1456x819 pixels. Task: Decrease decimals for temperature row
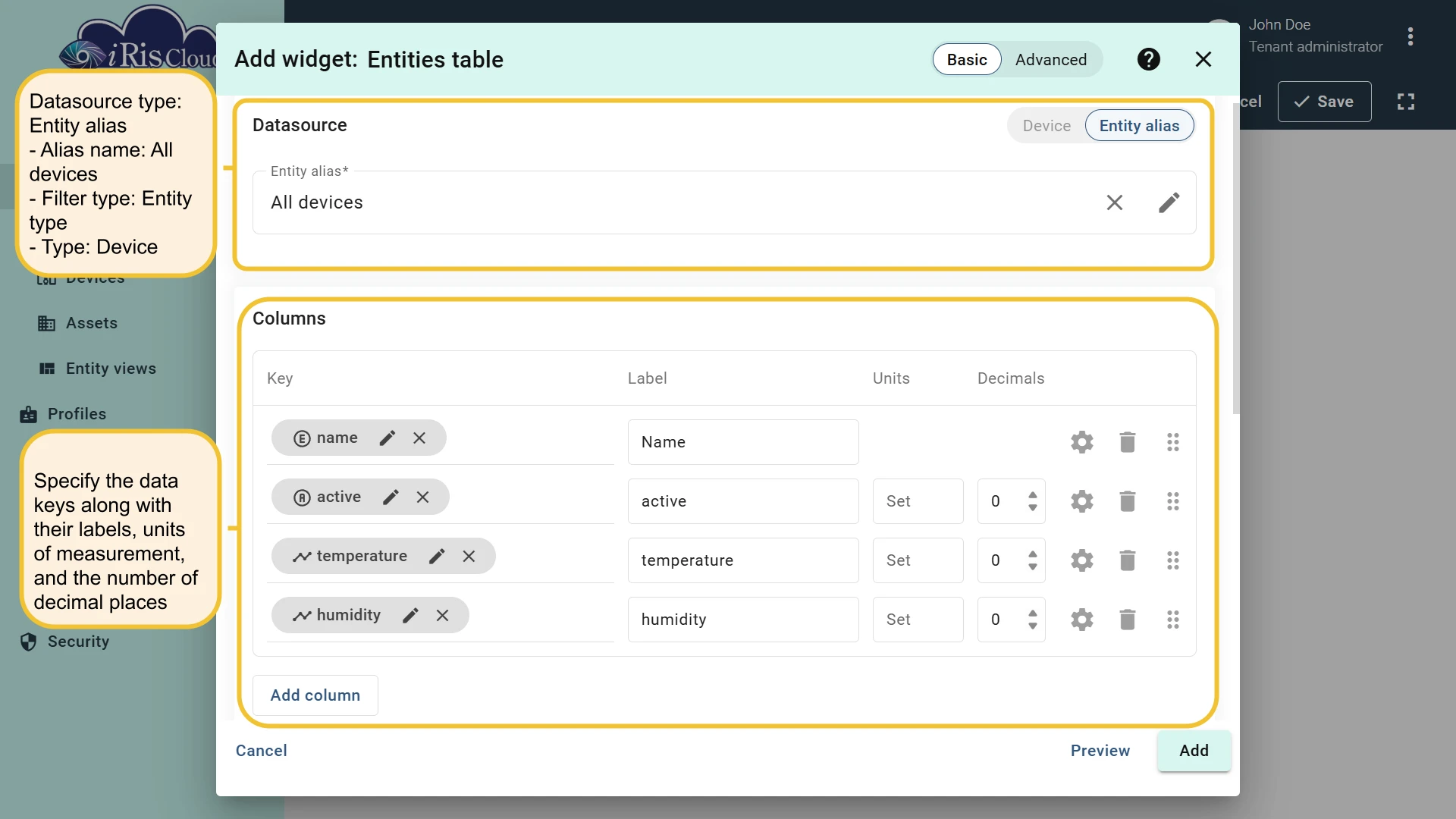pyautogui.click(x=1033, y=566)
